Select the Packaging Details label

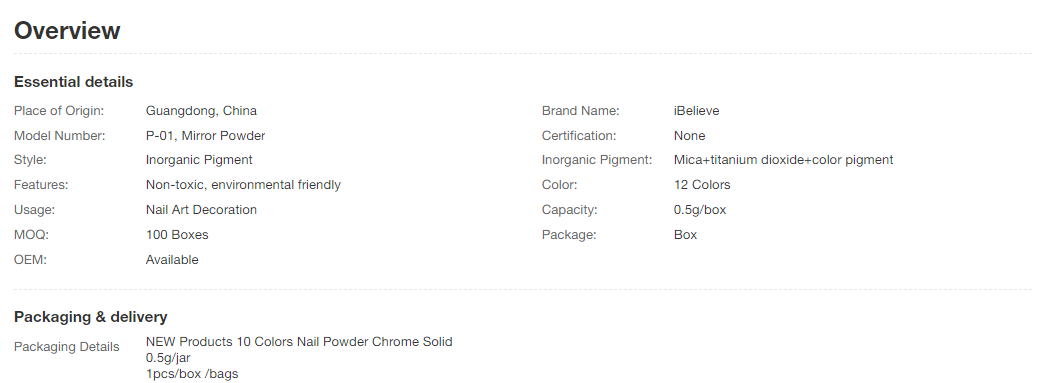pyautogui.click(x=66, y=346)
